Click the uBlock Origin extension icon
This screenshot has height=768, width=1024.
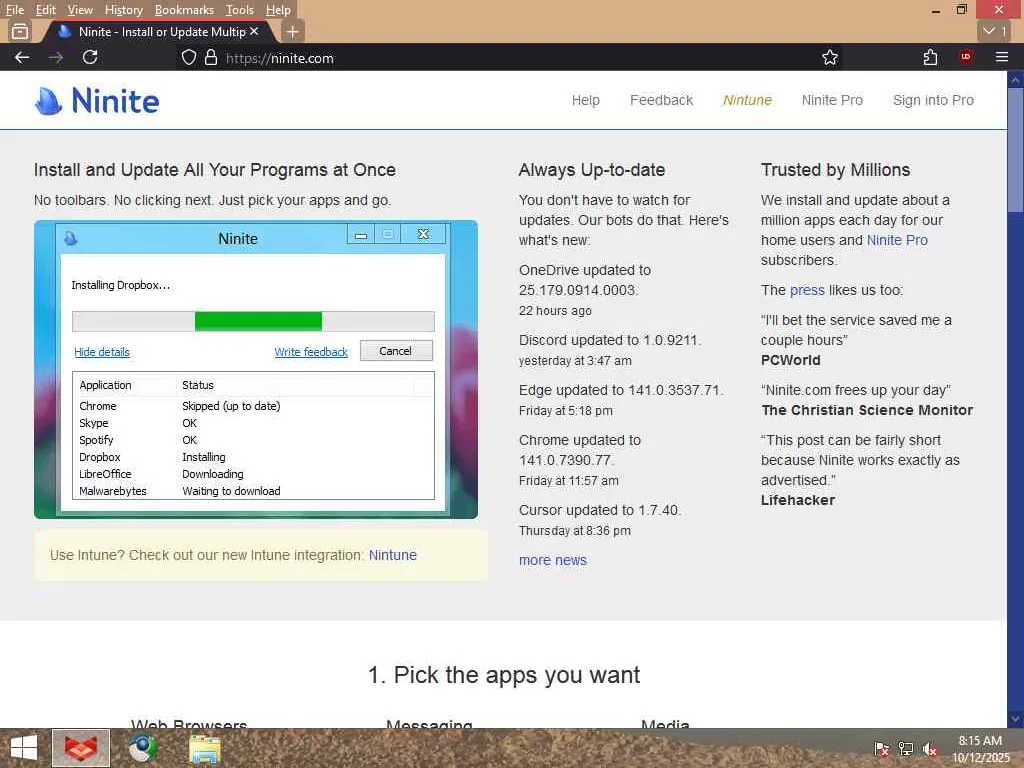[966, 57]
